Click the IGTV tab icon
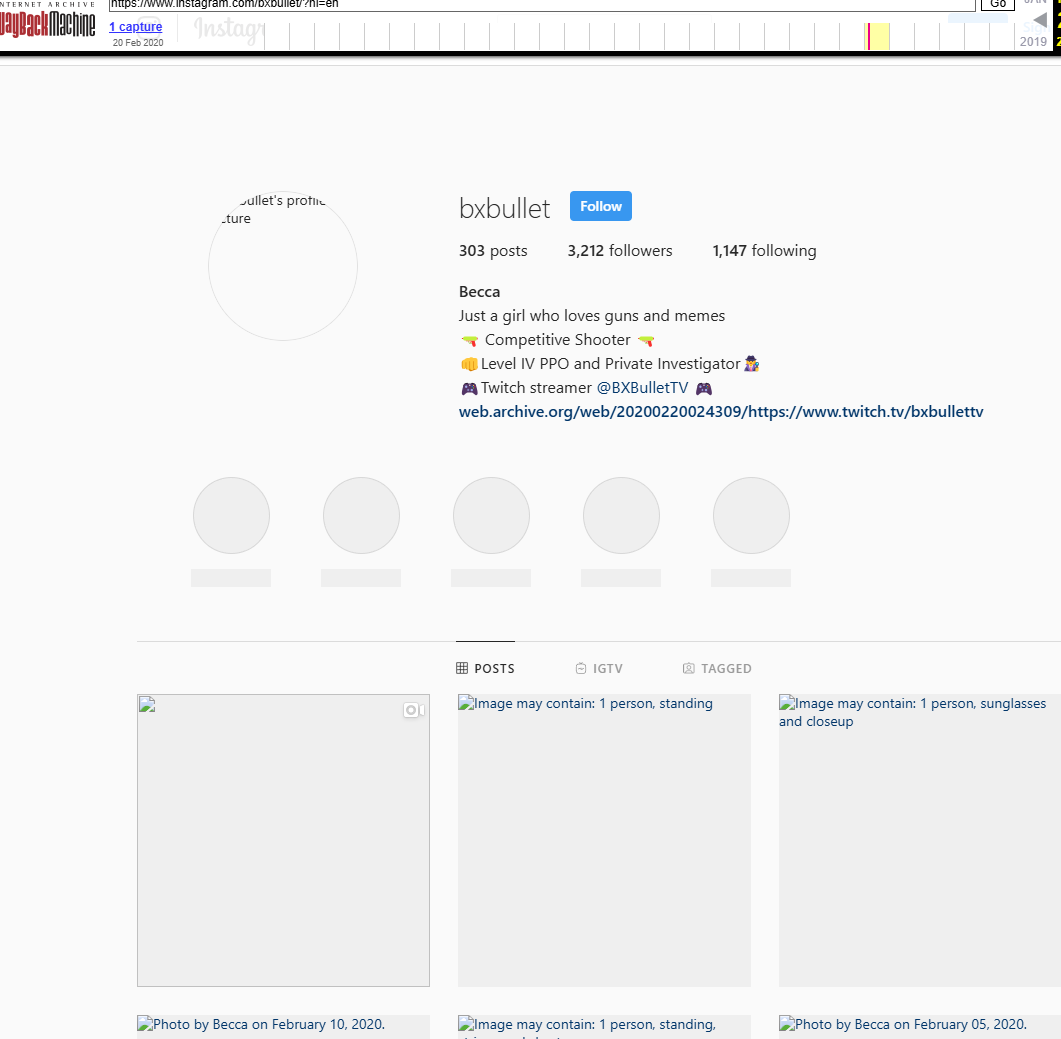Image resolution: width=1061 pixels, height=1039 pixels. (x=581, y=668)
